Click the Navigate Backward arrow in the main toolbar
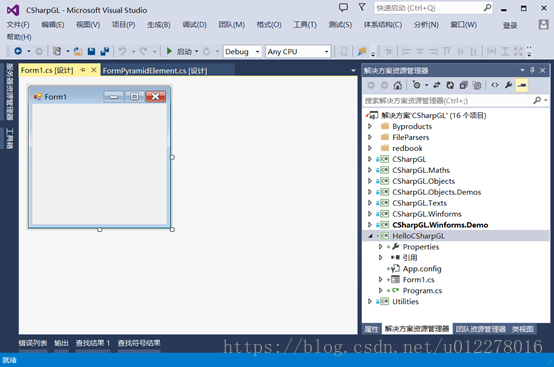554x367 pixels. 18,51
